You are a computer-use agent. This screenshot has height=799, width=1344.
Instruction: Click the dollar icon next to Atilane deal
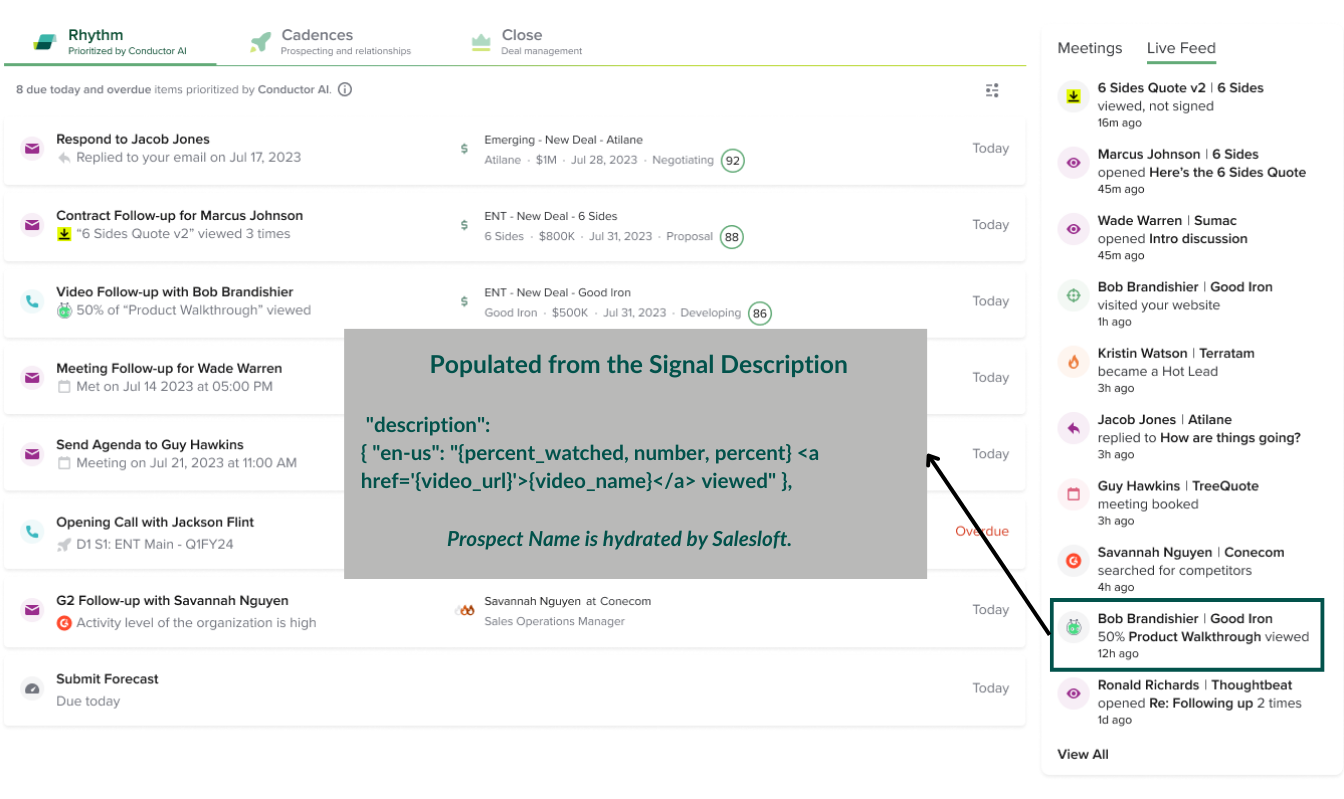[x=464, y=149]
